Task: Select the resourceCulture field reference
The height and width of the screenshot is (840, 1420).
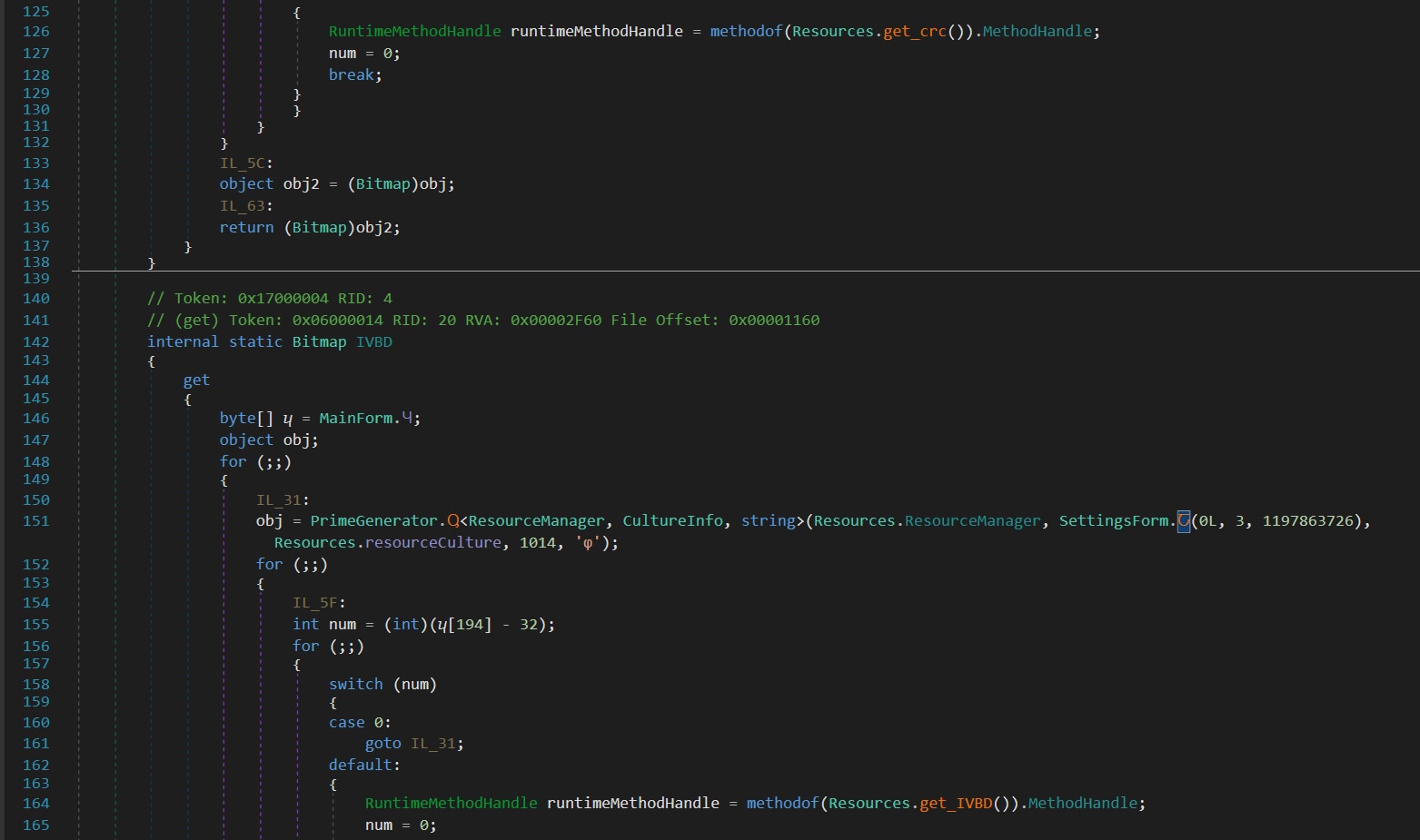Action: click(432, 543)
